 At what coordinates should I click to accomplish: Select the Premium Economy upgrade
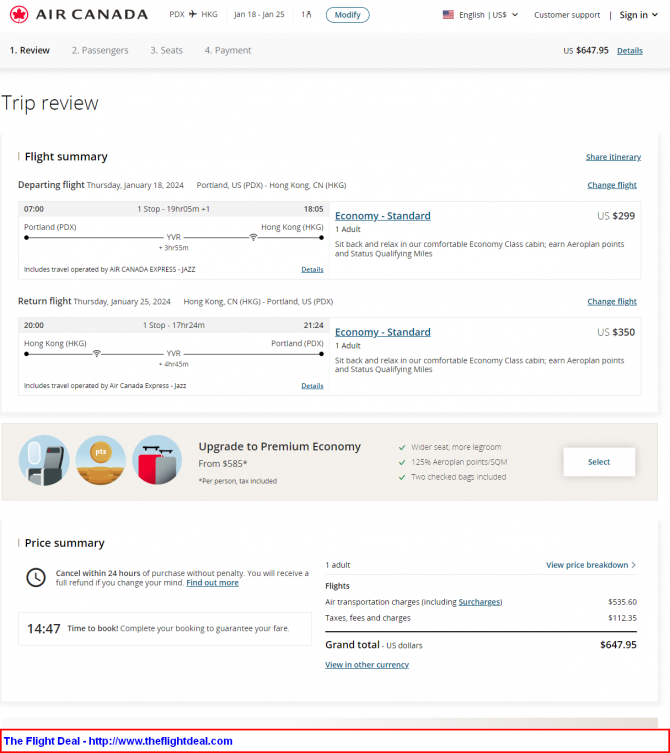[x=599, y=462]
